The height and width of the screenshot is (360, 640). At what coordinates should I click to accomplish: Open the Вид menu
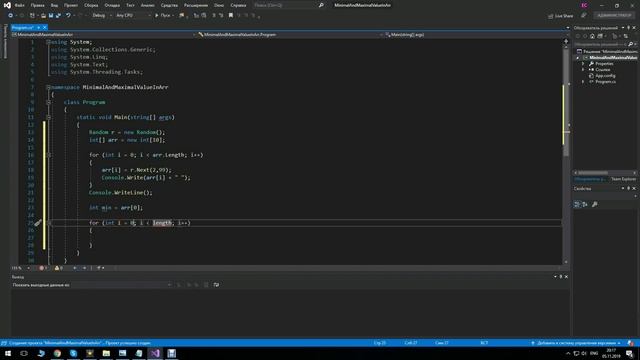(x=54, y=5)
